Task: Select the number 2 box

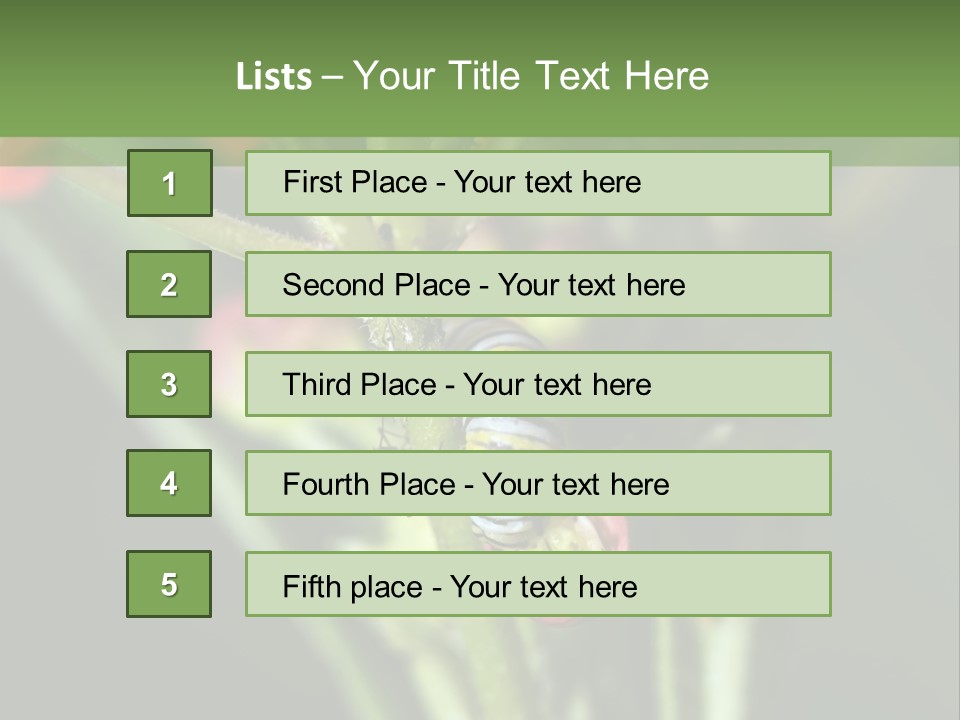Action: (x=169, y=284)
